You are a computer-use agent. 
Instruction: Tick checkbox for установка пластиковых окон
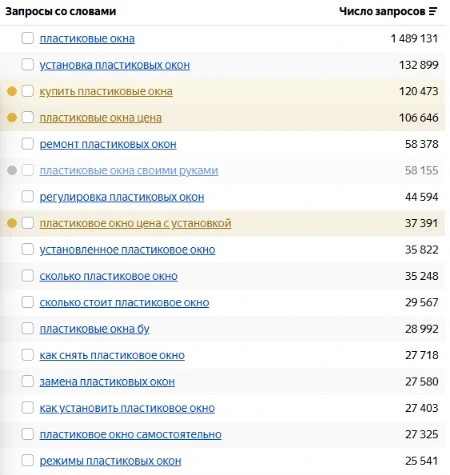tap(28, 64)
